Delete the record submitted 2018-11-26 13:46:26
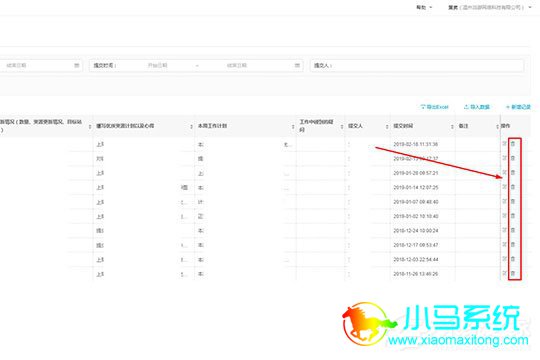The width and height of the screenshot is (540, 360). [513, 274]
